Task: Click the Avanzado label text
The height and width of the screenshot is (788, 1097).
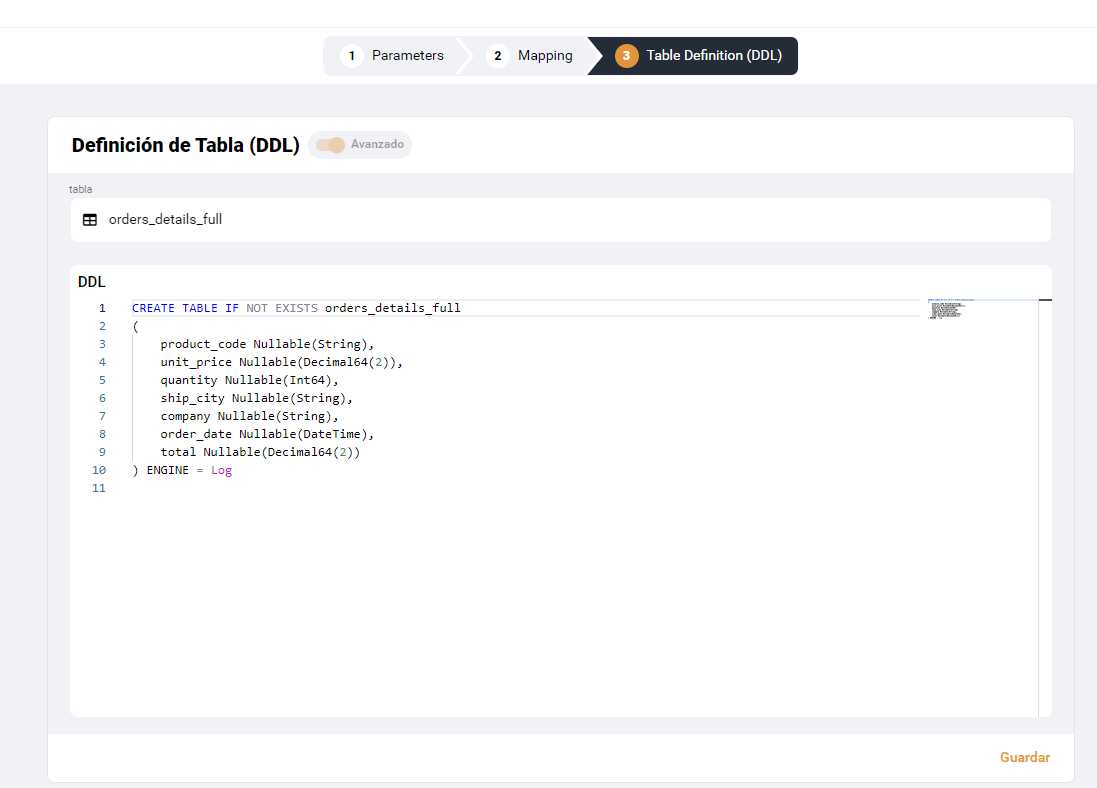Action: click(377, 145)
